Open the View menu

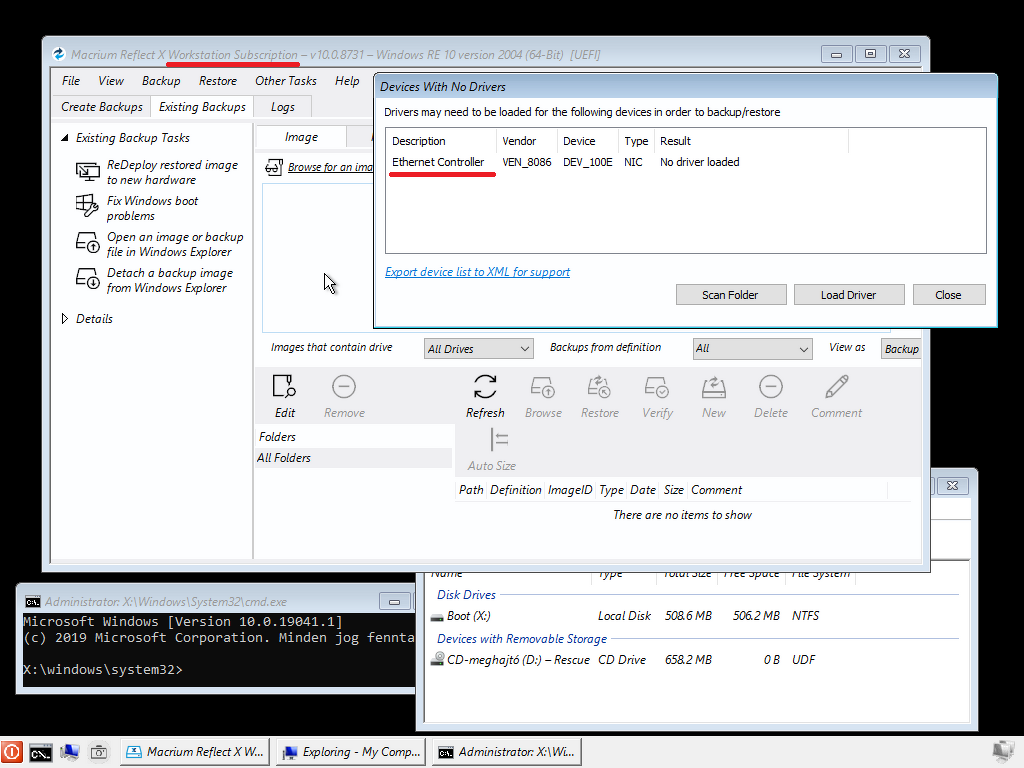click(110, 81)
